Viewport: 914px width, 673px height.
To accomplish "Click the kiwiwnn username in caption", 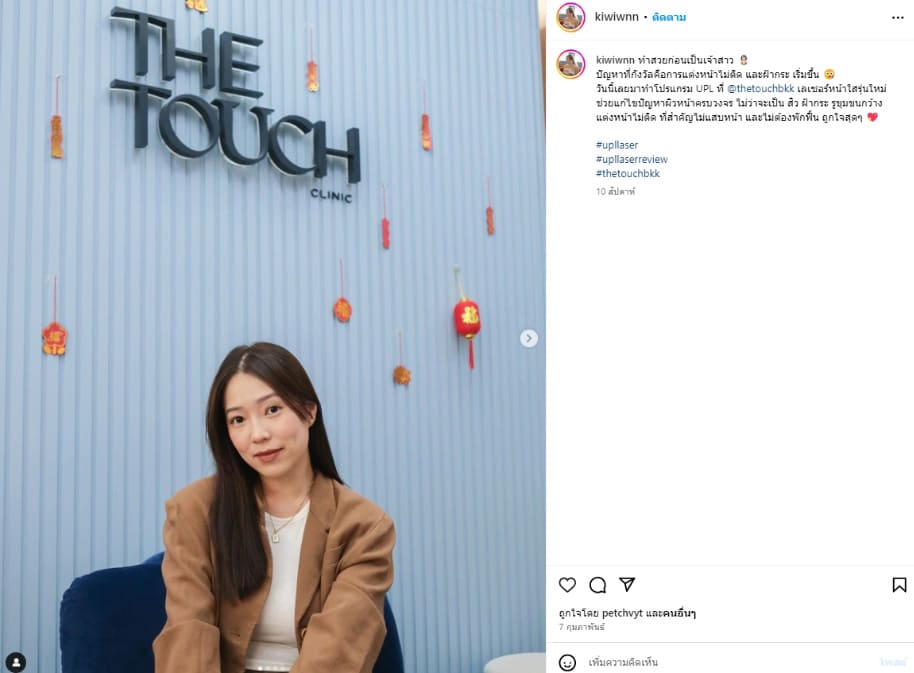I will coord(615,60).
